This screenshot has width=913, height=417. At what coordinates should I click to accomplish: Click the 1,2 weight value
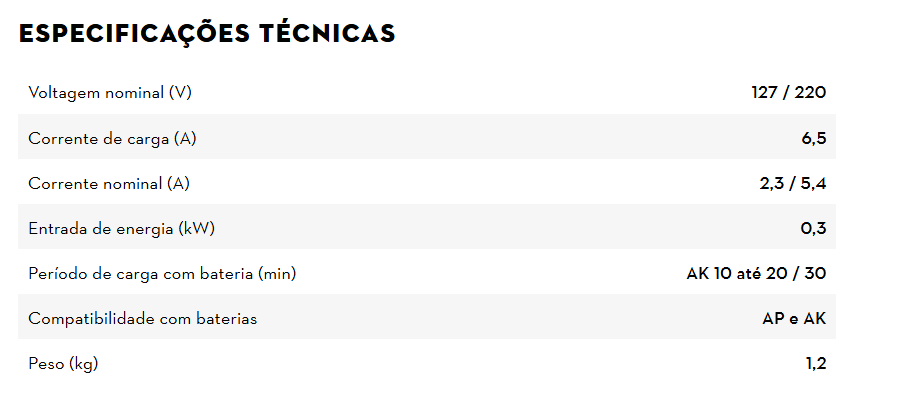(816, 364)
